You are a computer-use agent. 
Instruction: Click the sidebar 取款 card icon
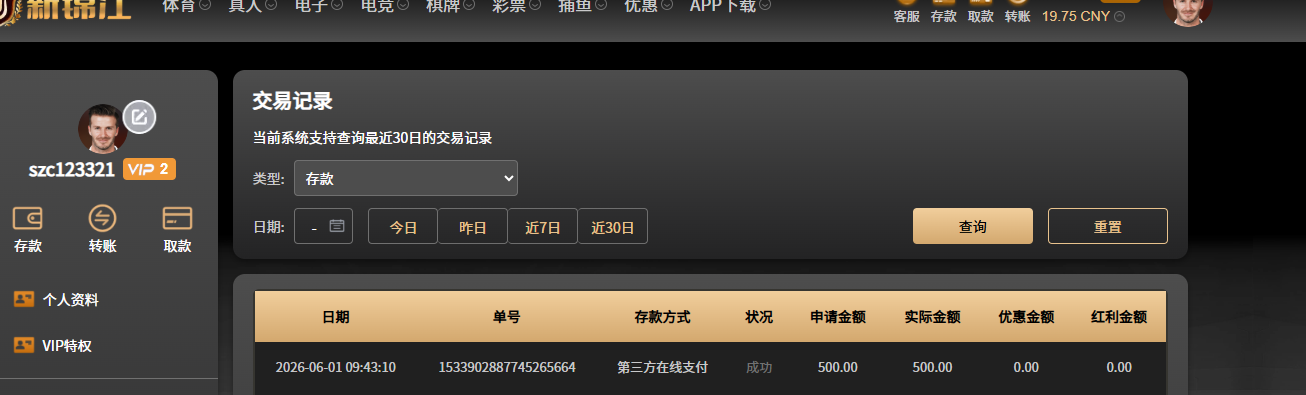(177, 218)
